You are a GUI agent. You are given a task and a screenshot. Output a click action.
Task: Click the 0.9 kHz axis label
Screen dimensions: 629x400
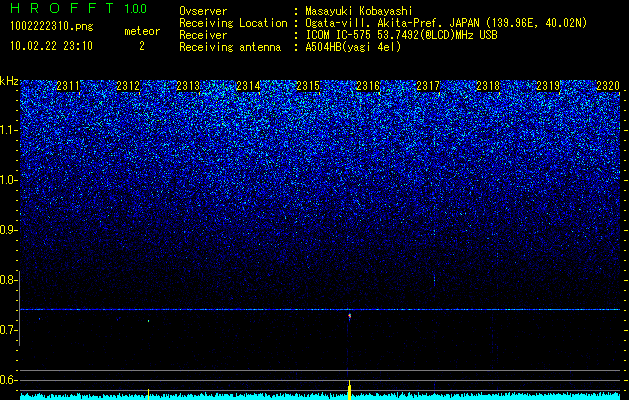(9, 230)
